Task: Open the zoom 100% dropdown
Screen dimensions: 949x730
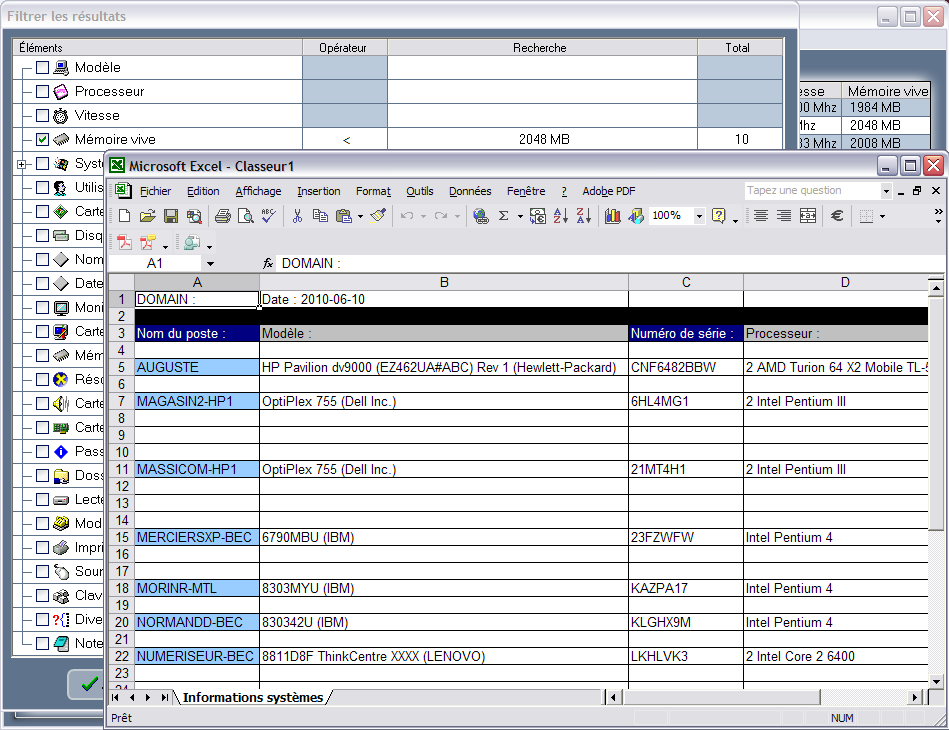Action: [x=699, y=215]
